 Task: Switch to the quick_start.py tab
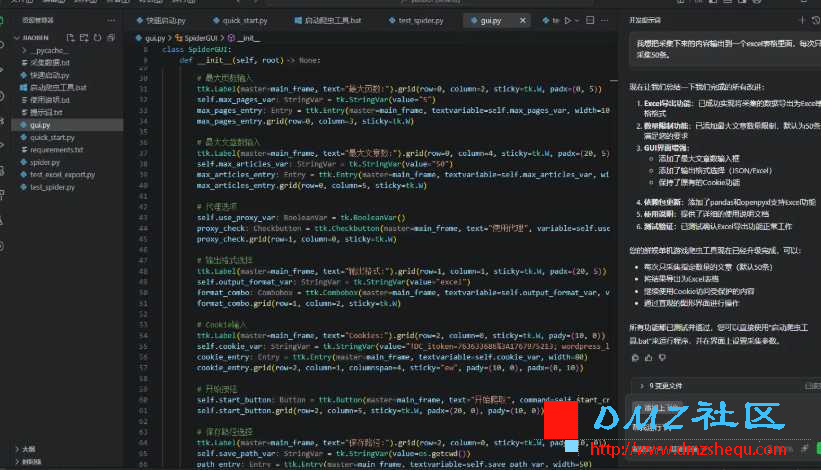[x=245, y=19]
